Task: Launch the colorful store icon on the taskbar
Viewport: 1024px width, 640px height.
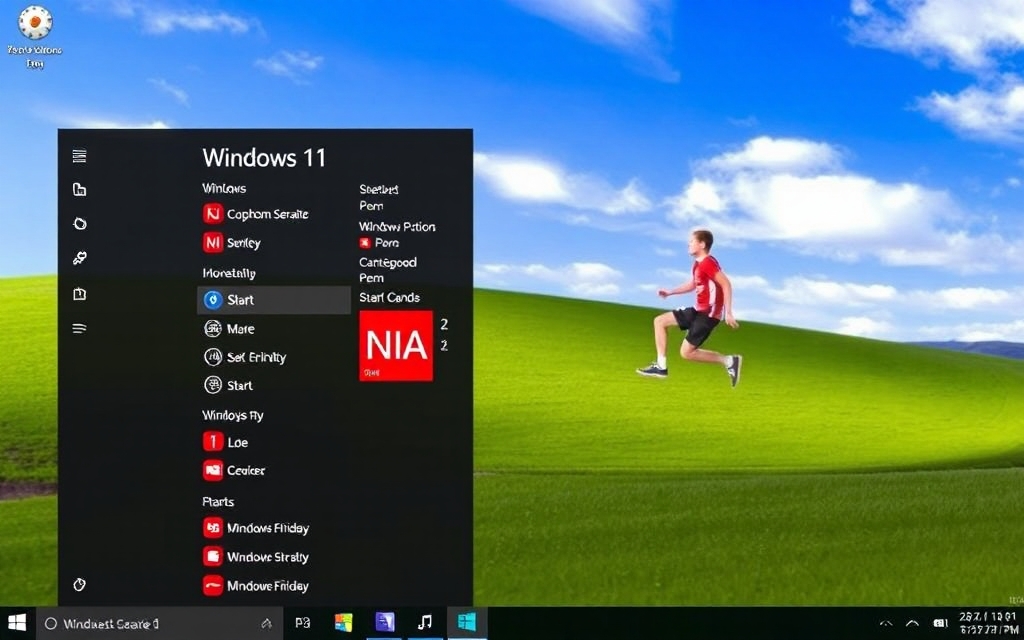Action: 344,623
